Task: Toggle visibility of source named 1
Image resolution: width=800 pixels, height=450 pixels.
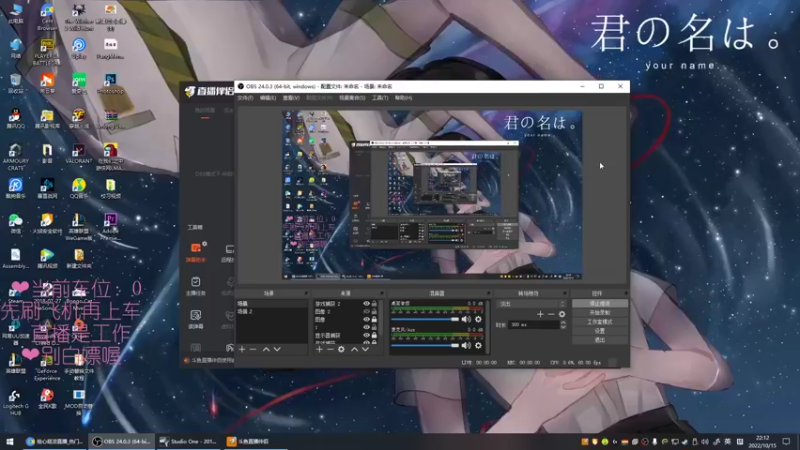Action: click(366, 327)
